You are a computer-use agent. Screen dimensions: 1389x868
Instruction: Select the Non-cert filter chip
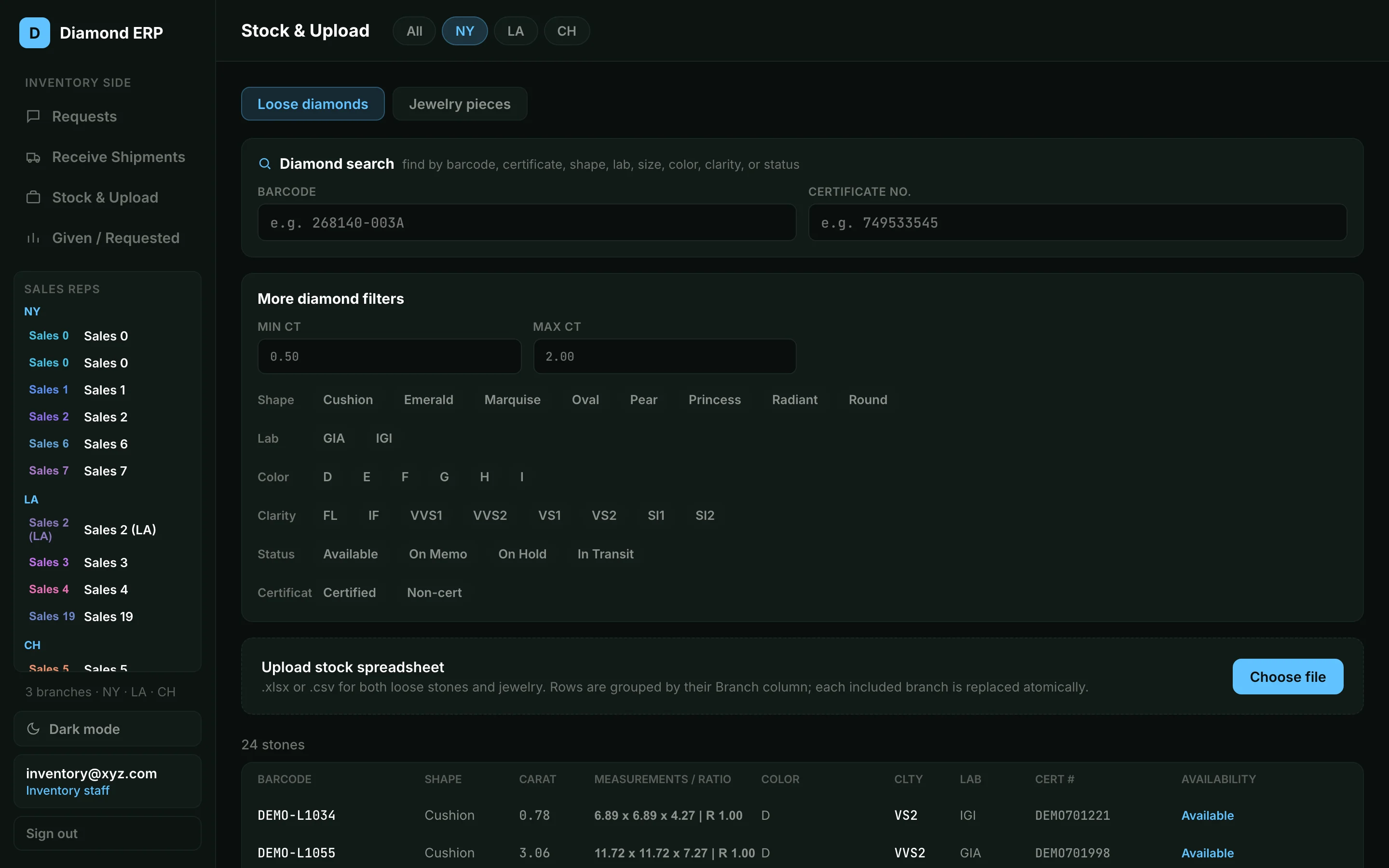tap(434, 593)
